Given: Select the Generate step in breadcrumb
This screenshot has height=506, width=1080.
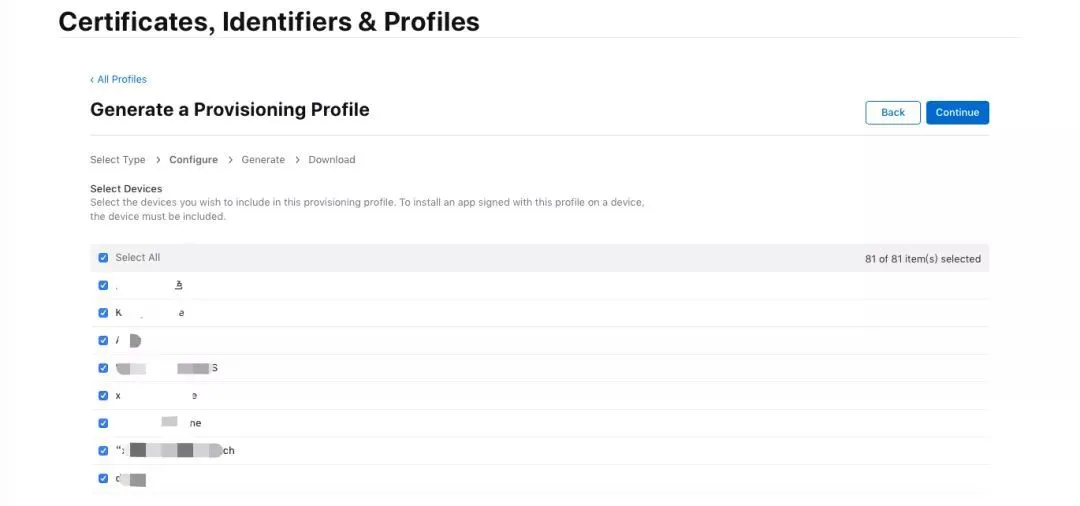Looking at the screenshot, I should tap(263, 160).
